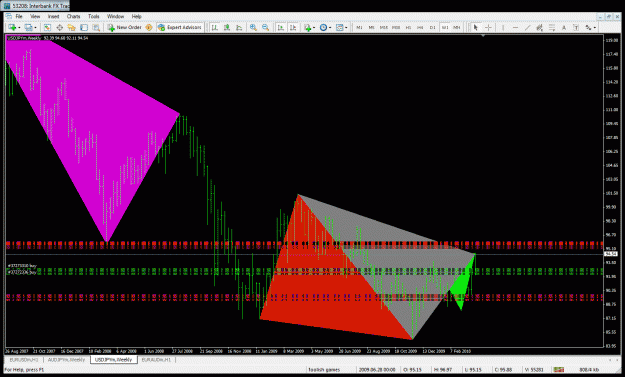Select the Text tool icon
This screenshot has height=377, width=625.
coord(564,27)
